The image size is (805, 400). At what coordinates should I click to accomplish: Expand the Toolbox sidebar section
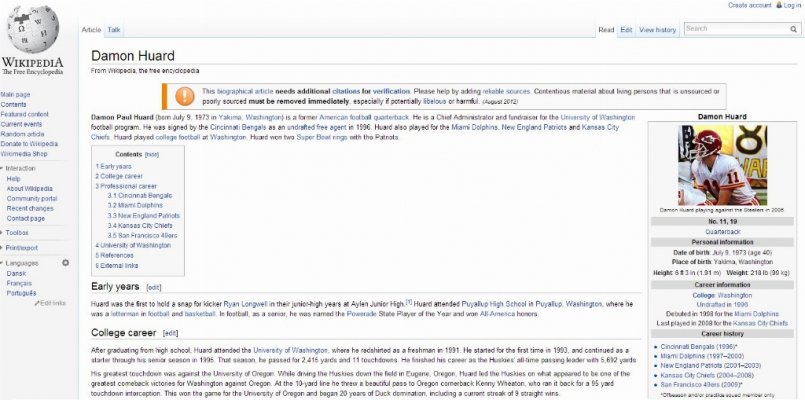(14, 233)
